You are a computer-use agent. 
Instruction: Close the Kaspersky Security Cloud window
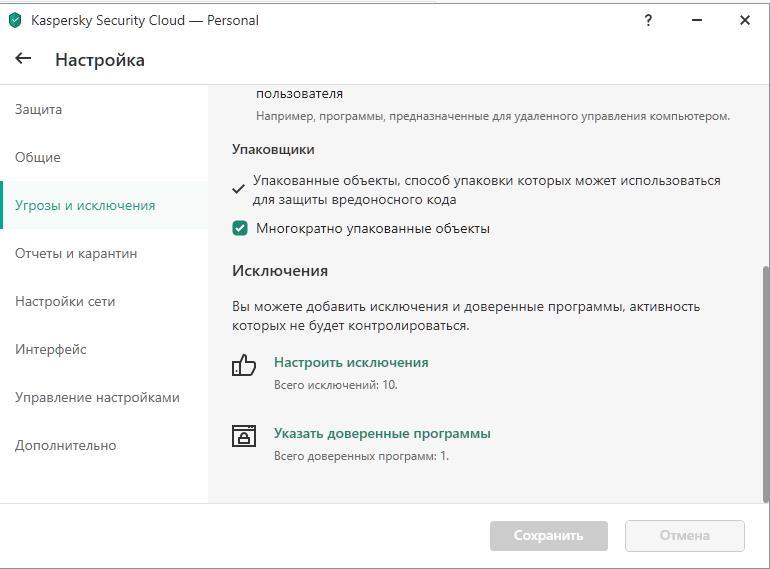[744, 20]
